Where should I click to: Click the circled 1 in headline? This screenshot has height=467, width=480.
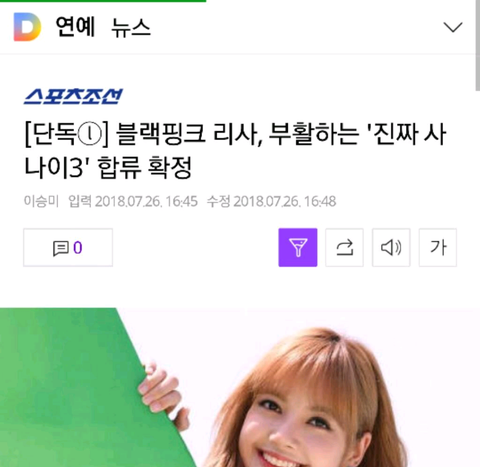[x=89, y=134]
